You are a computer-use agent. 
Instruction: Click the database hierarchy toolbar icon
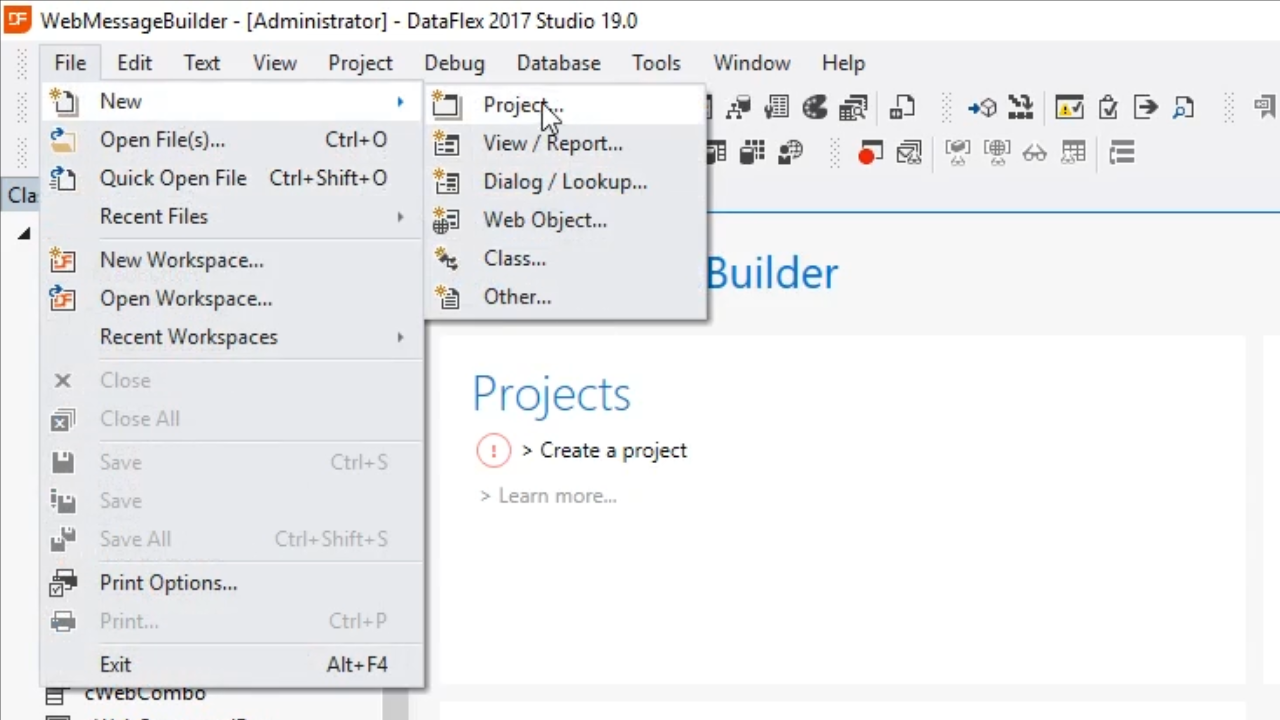[739, 107]
